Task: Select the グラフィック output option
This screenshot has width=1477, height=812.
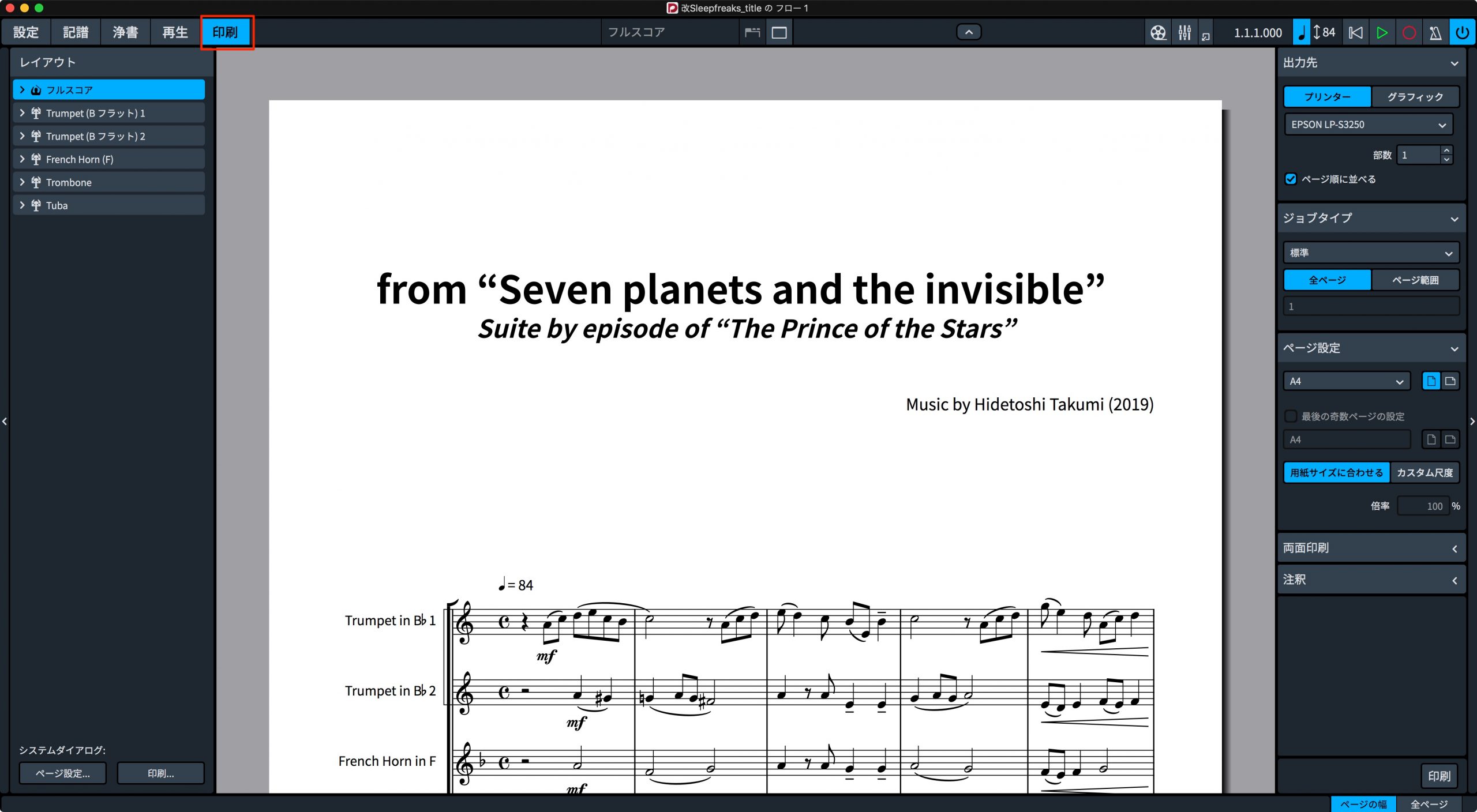Action: pos(1415,97)
